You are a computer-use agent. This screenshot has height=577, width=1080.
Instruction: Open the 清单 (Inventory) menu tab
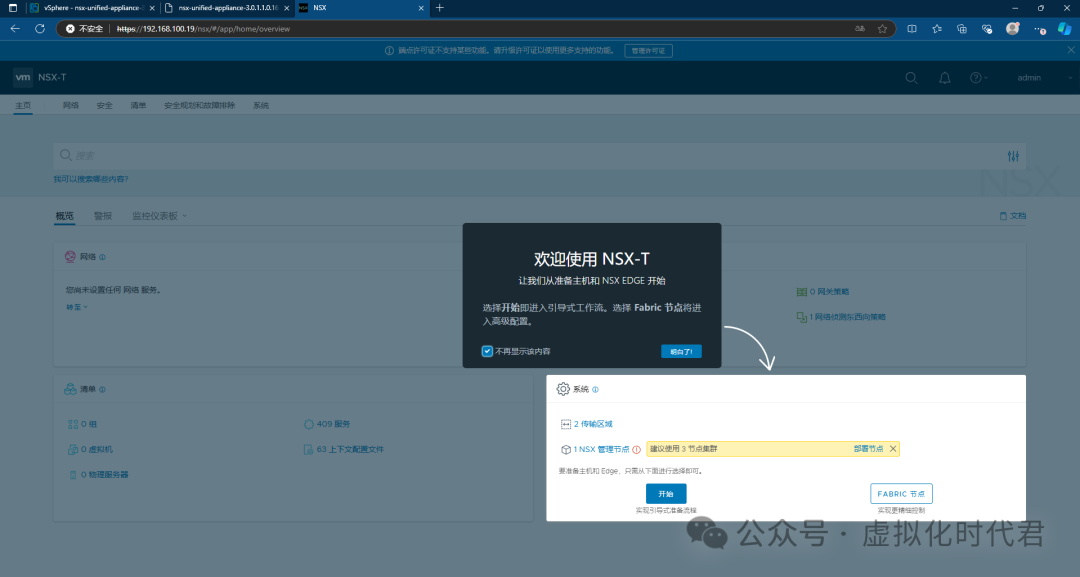[x=138, y=105]
